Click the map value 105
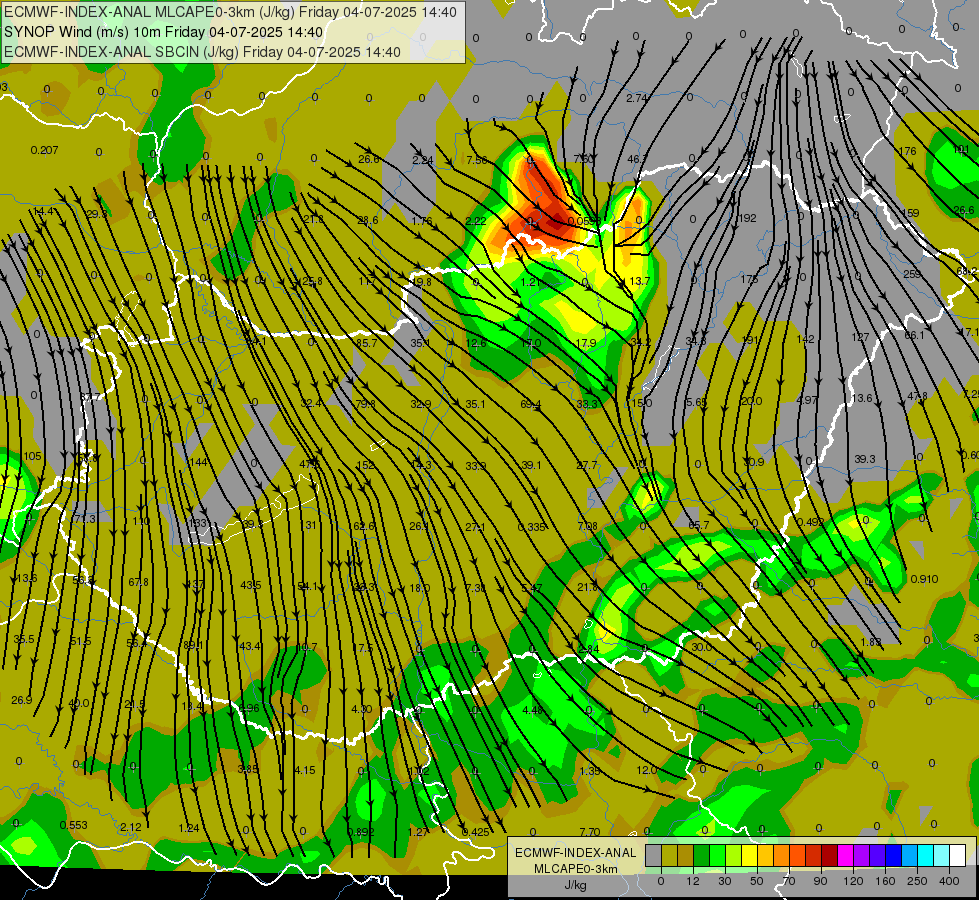 (x=32, y=456)
